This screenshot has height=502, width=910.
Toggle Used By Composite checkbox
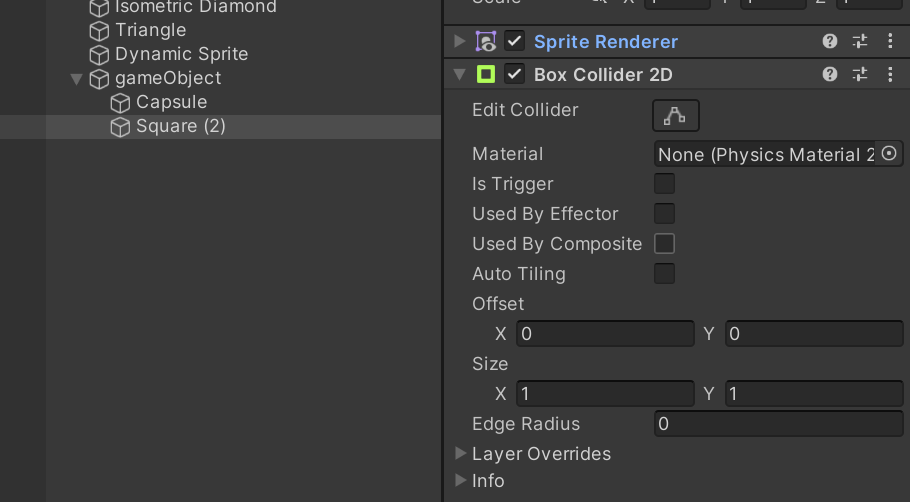[x=664, y=244]
